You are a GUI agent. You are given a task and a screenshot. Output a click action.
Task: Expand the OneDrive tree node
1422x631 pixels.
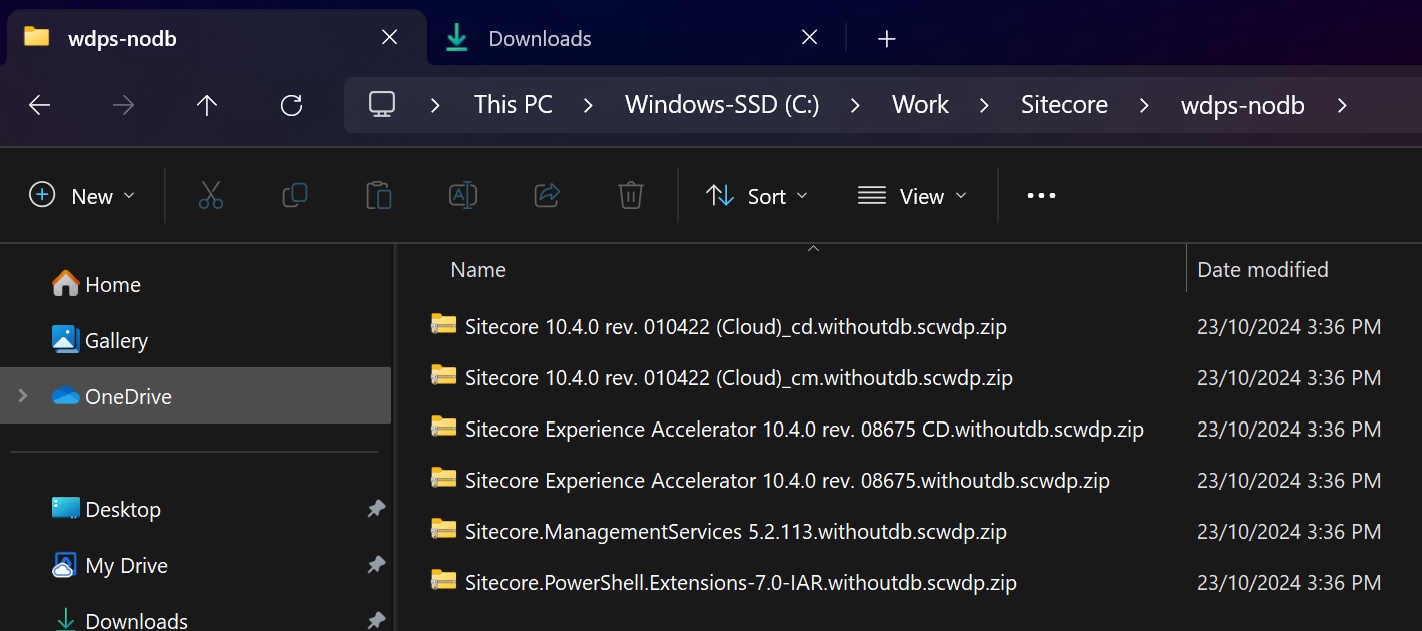click(x=23, y=396)
